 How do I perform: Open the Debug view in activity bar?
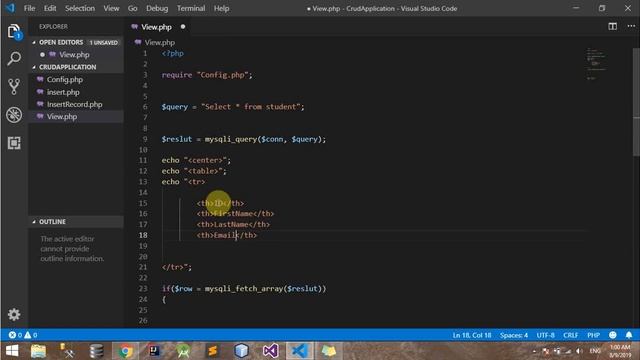click(x=14, y=115)
